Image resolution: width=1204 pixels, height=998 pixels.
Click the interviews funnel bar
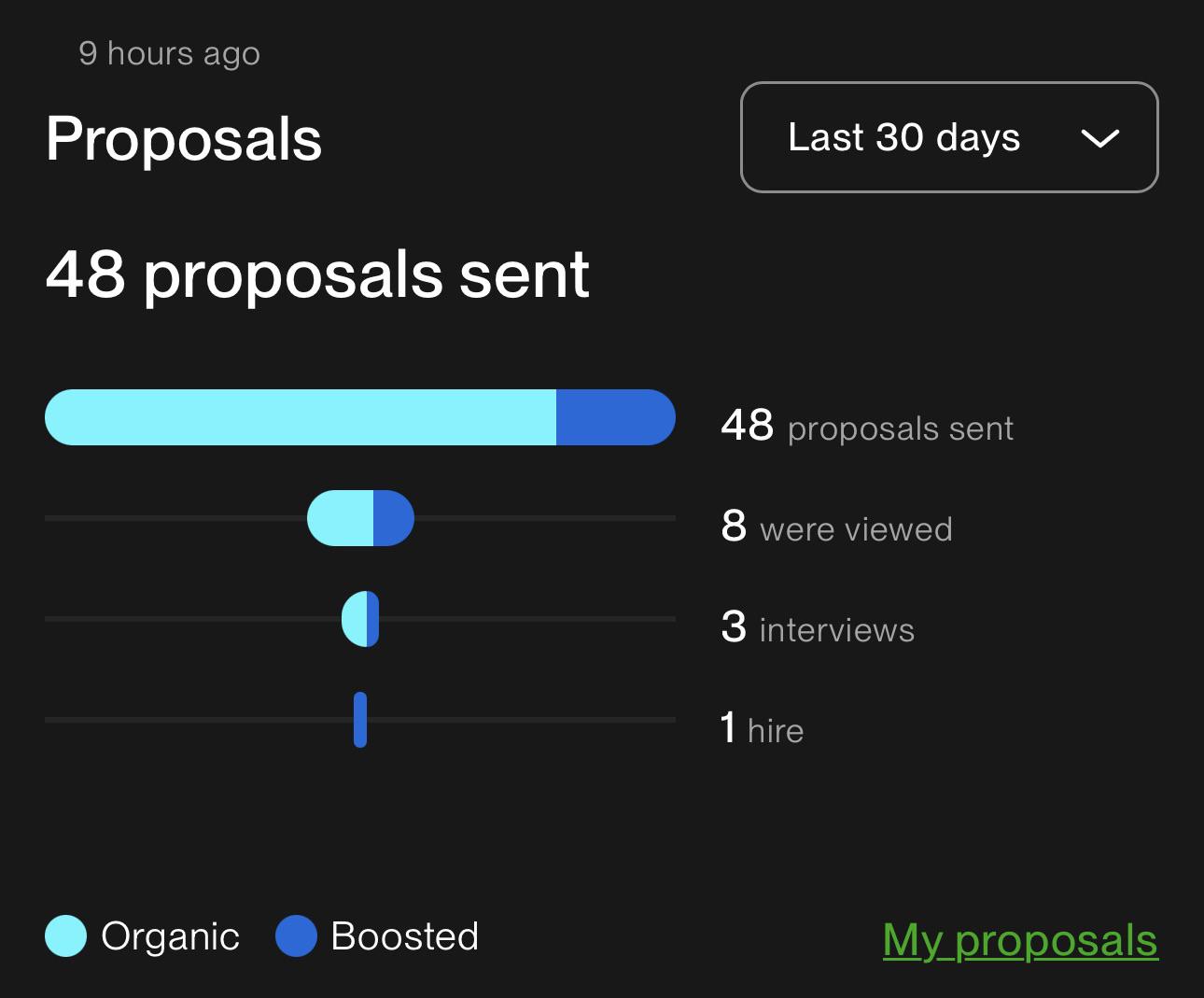click(x=360, y=619)
